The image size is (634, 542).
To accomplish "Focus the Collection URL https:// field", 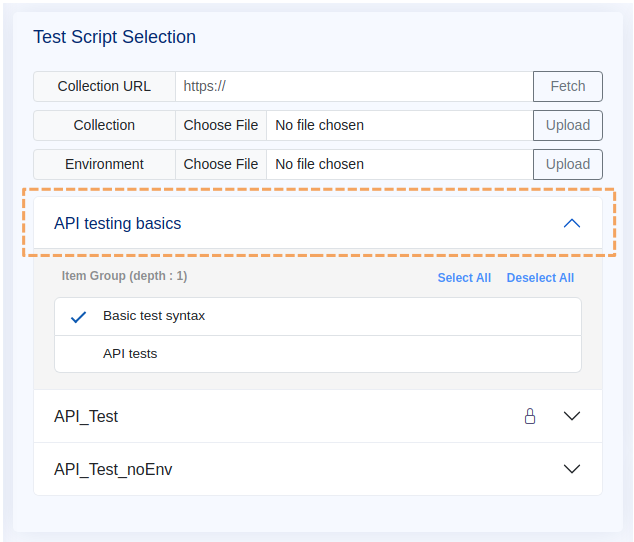I will (x=354, y=86).
